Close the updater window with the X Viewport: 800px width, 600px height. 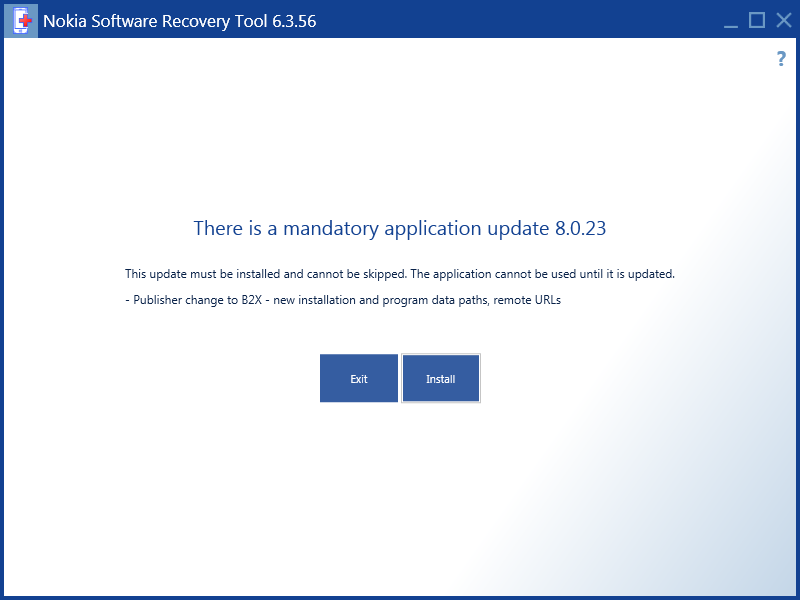click(783, 20)
